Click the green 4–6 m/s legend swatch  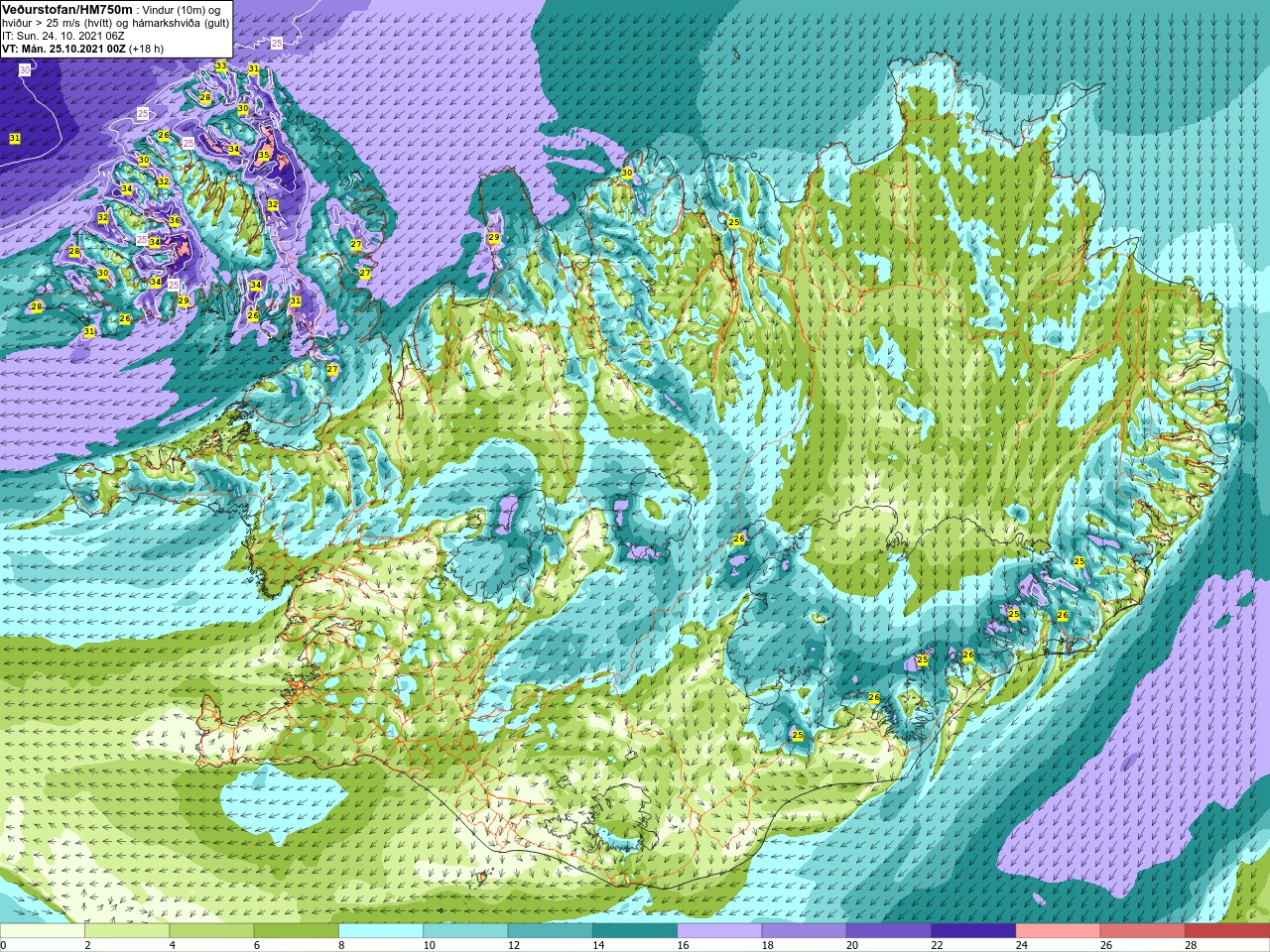[211, 931]
